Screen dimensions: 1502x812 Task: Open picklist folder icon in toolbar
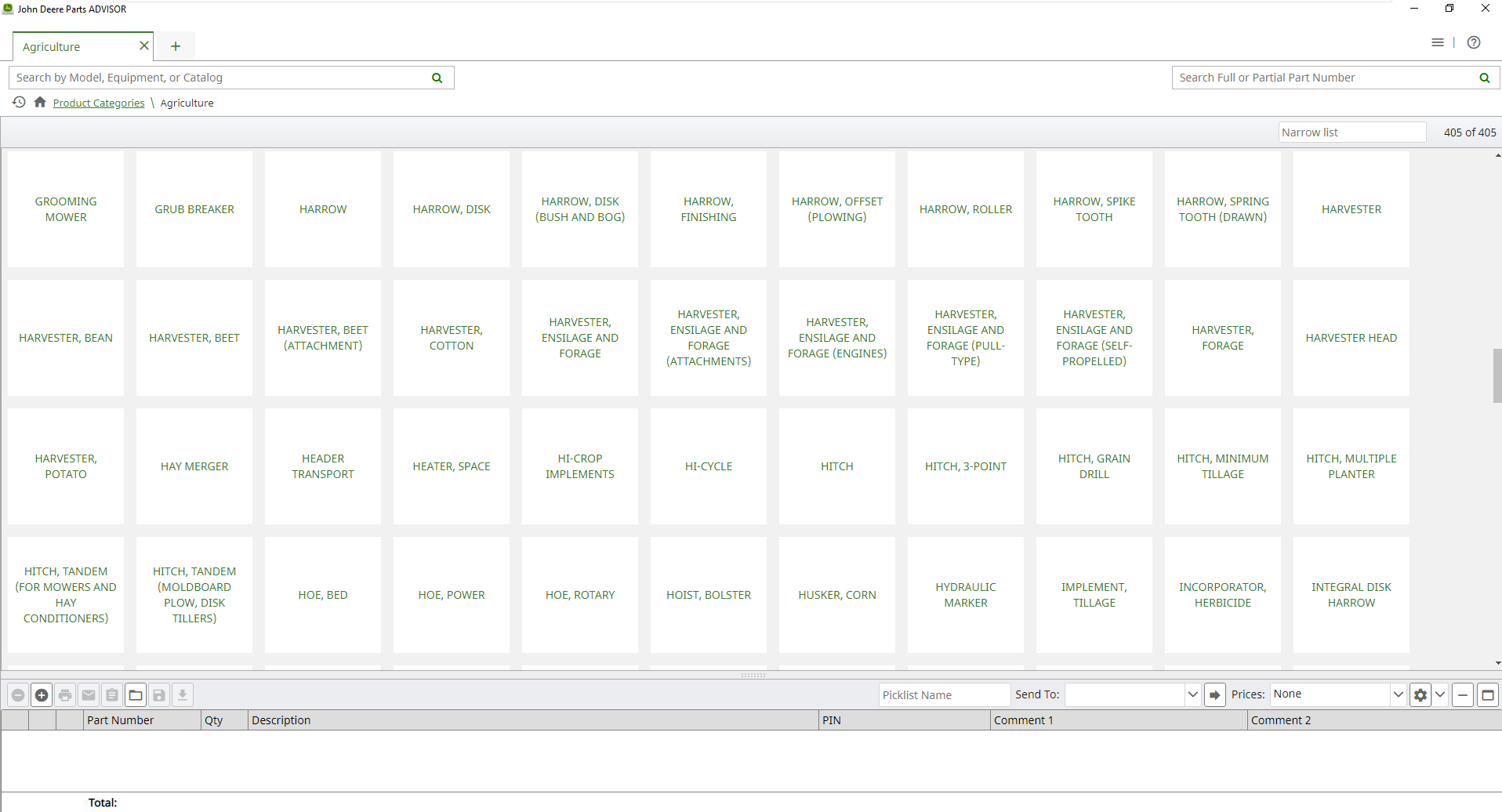pos(136,695)
